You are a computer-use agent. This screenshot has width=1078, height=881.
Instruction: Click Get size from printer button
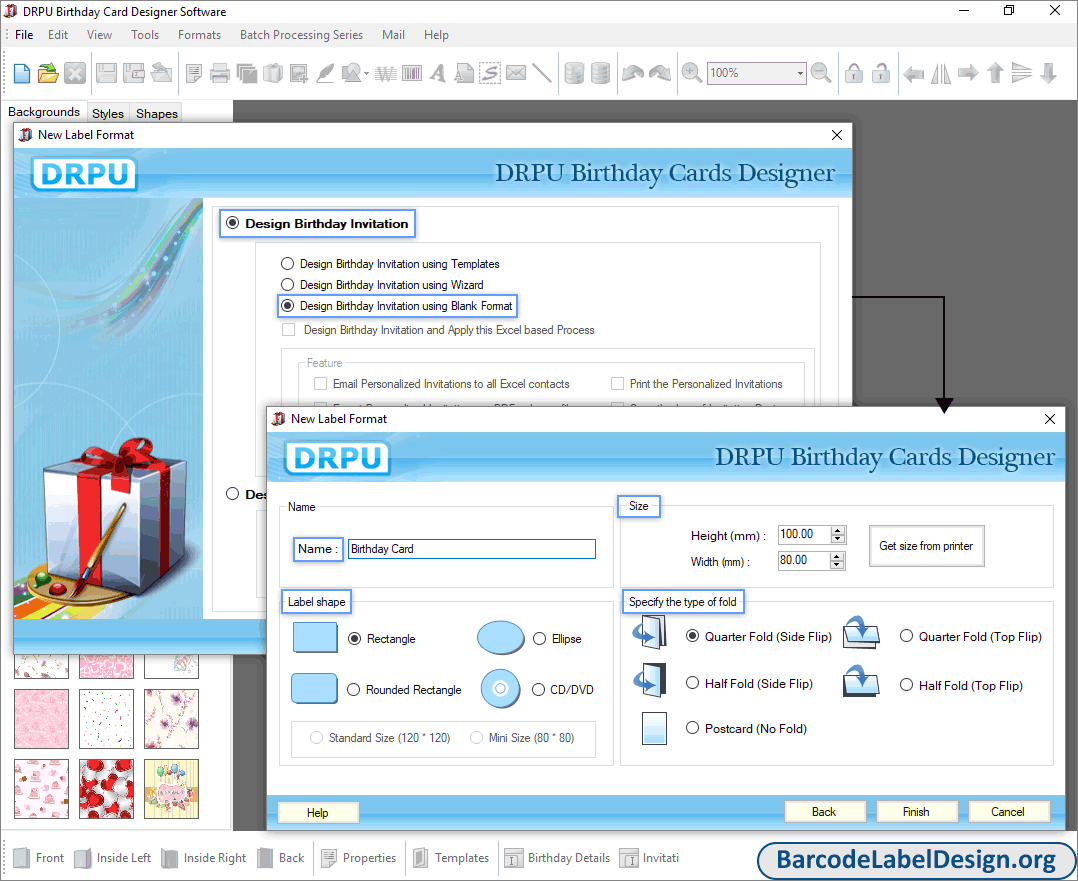tap(926, 546)
